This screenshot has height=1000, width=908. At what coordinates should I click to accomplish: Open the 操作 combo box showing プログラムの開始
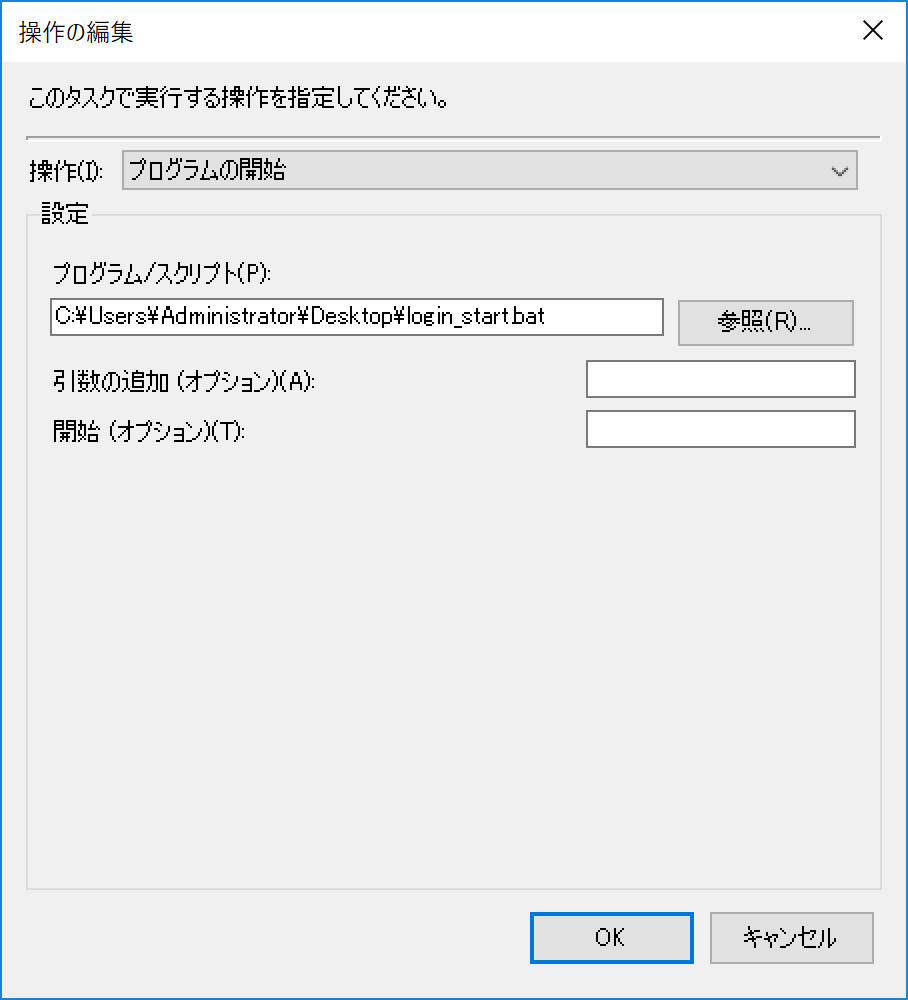point(490,170)
